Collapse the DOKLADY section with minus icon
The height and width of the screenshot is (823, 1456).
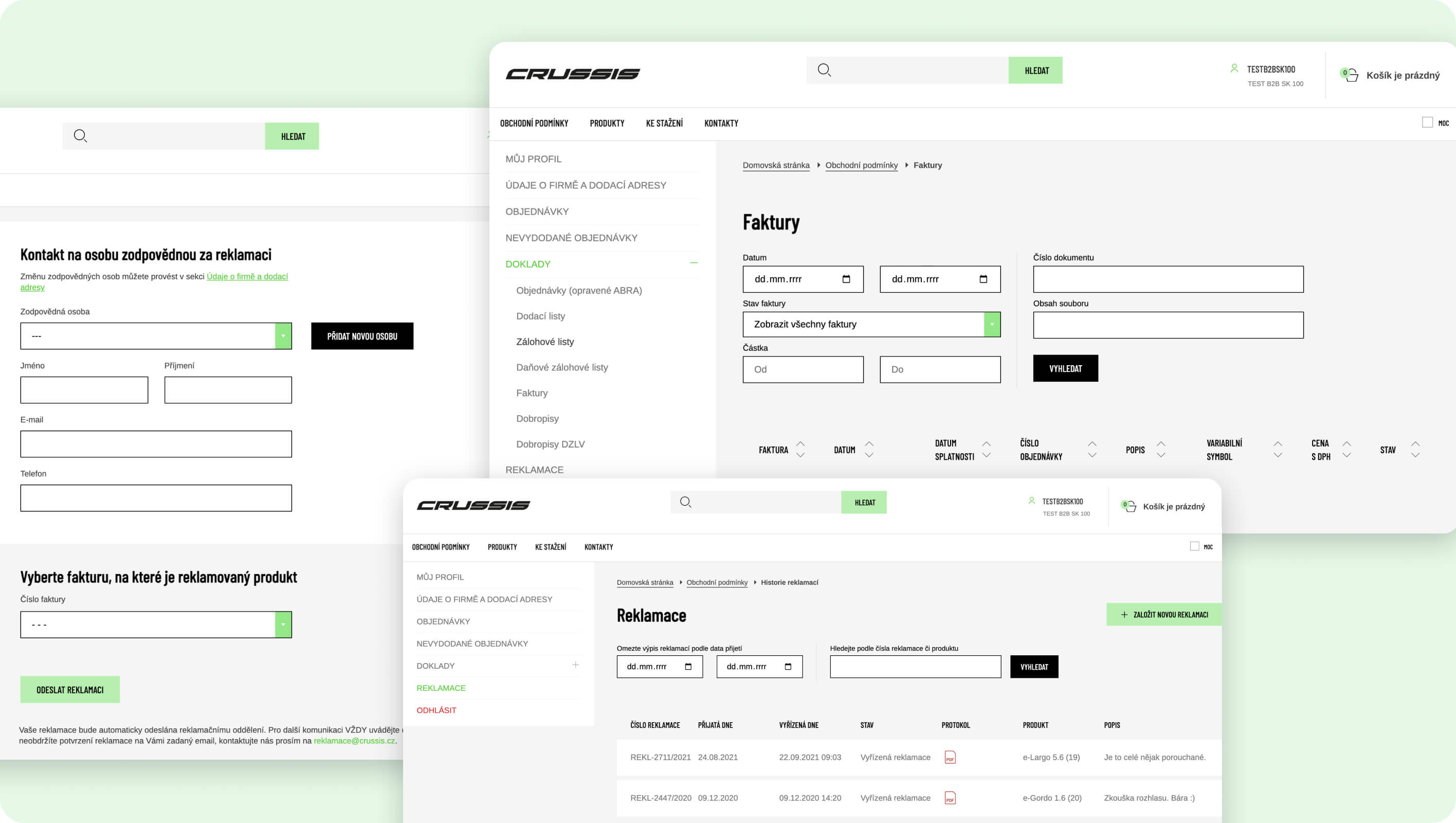tap(694, 263)
